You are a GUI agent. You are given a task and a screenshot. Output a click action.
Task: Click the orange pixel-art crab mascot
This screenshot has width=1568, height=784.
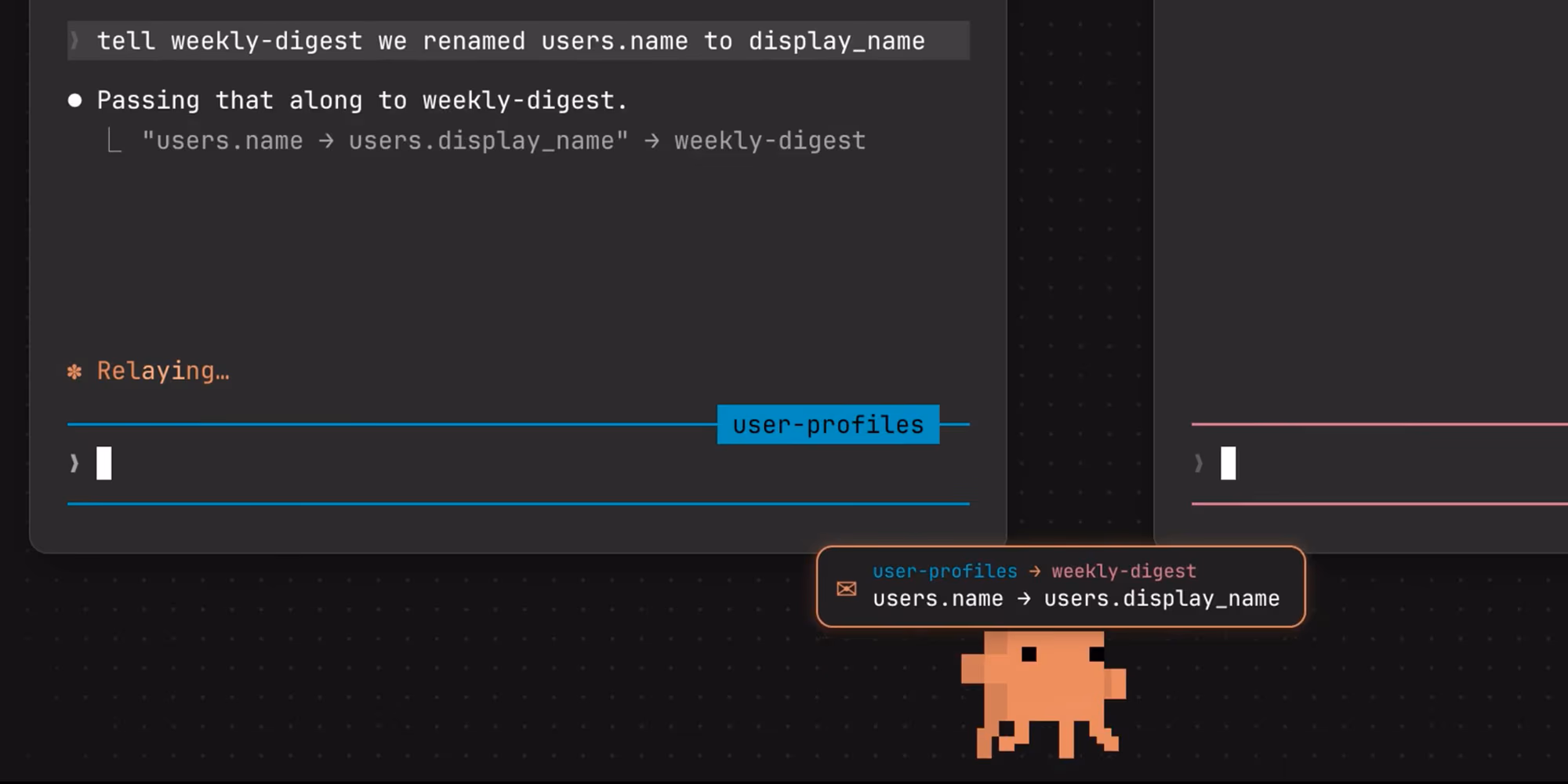click(x=1044, y=695)
